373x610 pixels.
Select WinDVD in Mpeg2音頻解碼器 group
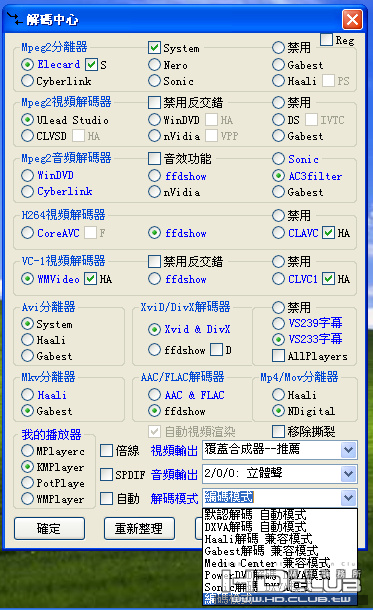[x=27, y=175]
